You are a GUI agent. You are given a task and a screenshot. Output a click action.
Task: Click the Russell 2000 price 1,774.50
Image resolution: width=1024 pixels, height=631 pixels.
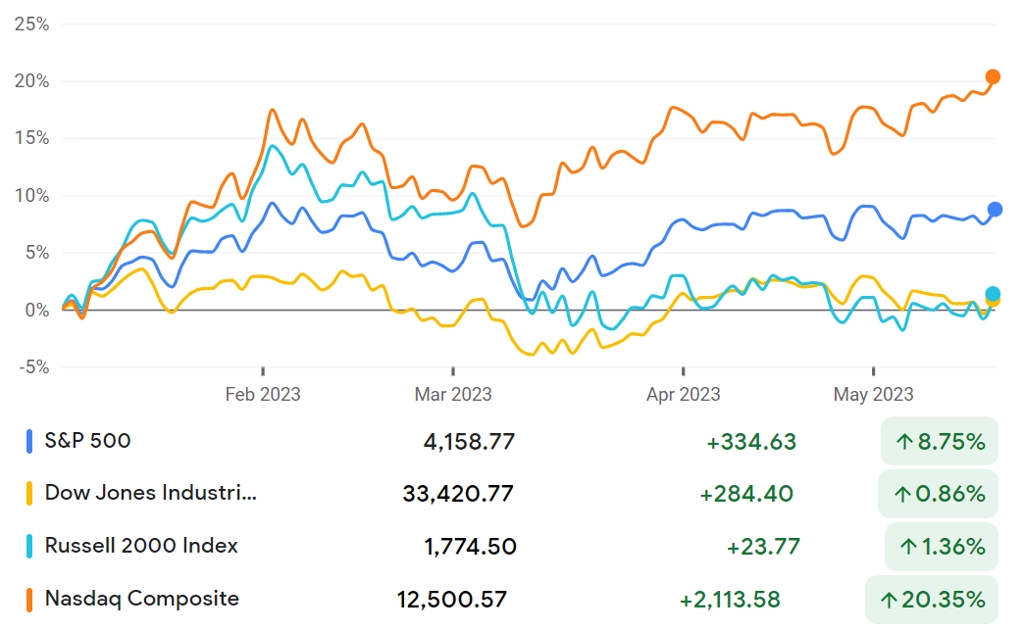[x=470, y=547]
